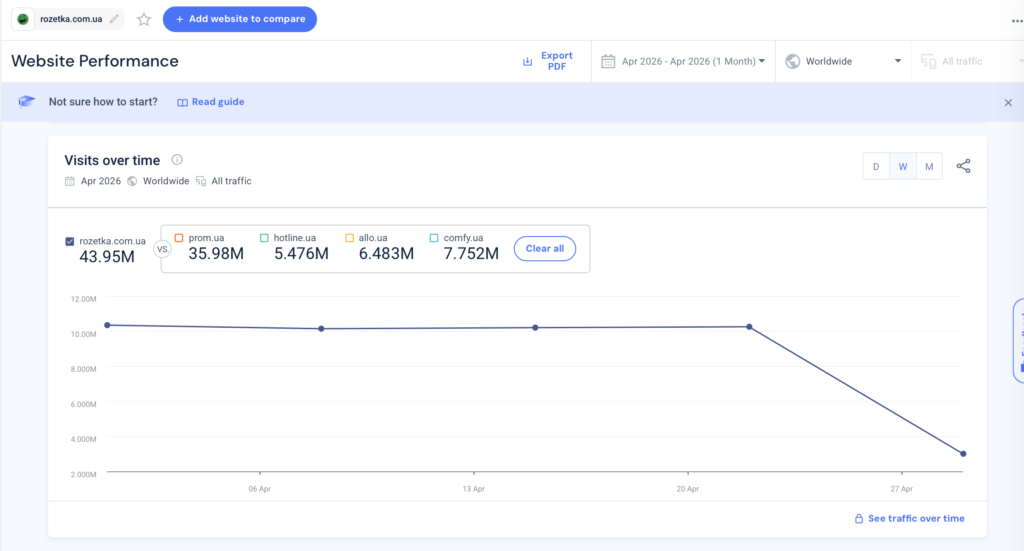Check the allo.ua competitor checkbox
The width and height of the screenshot is (1024, 551).
tap(349, 238)
